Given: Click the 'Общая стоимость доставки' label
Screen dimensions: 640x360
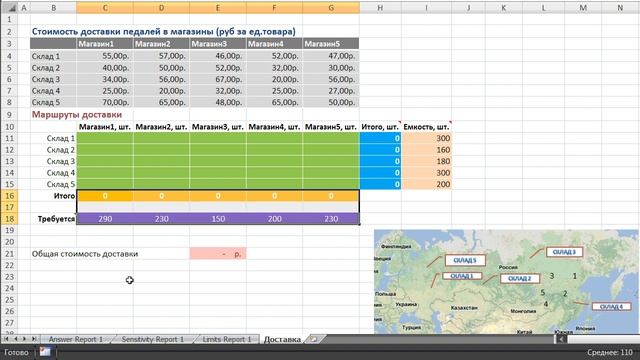Looking at the screenshot, I should pos(85,253).
